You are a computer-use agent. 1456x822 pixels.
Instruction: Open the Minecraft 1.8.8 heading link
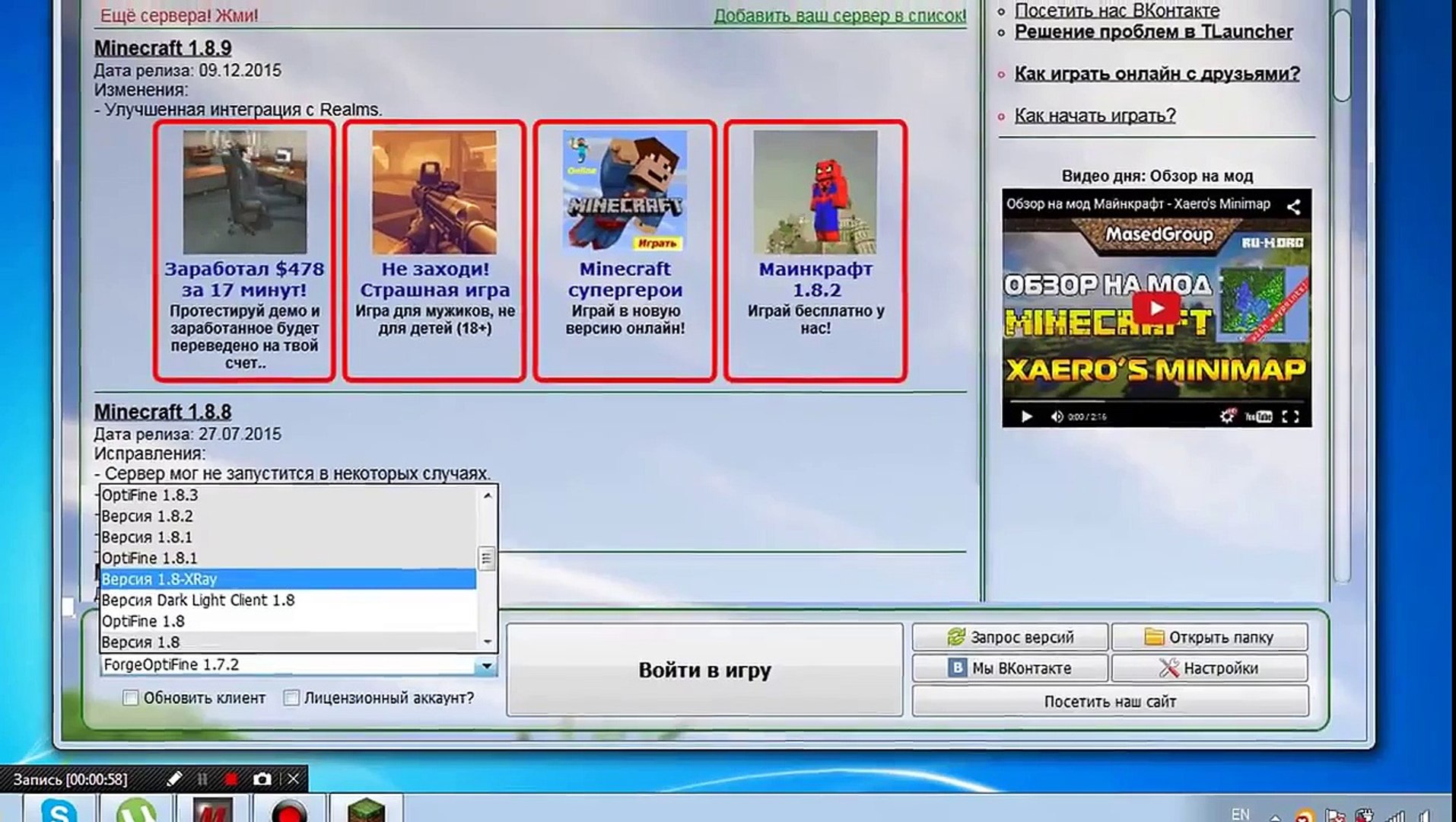pos(163,412)
